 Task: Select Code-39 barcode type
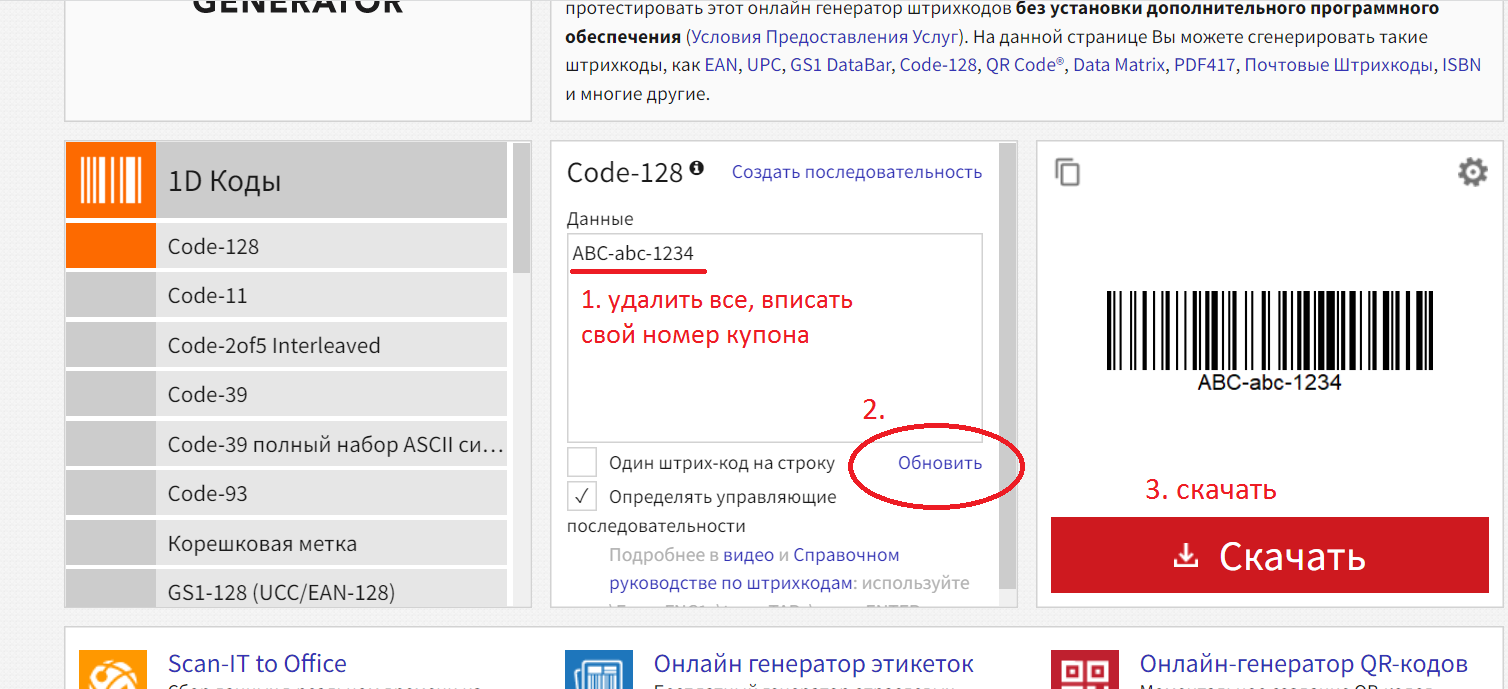[x=287, y=395]
